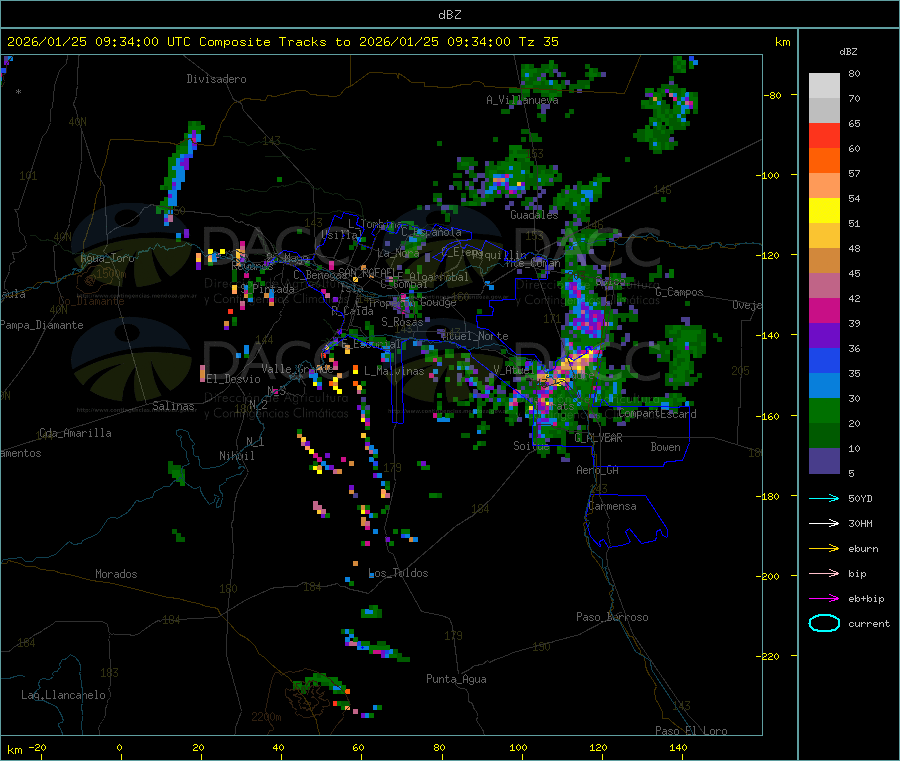The height and width of the screenshot is (761, 900).
Task: Click the Goudge map label
Action: click(438, 302)
